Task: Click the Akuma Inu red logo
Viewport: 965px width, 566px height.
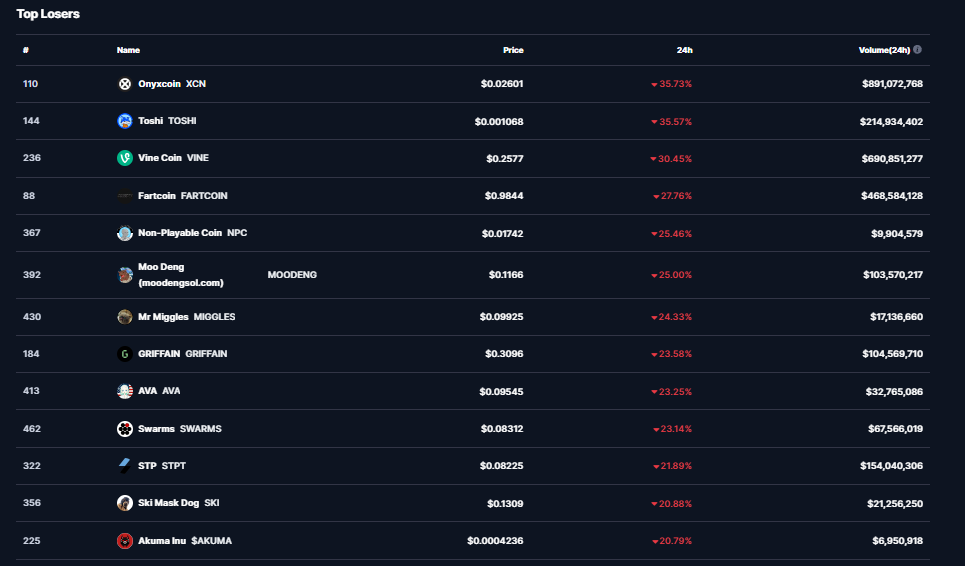Action: click(x=125, y=541)
